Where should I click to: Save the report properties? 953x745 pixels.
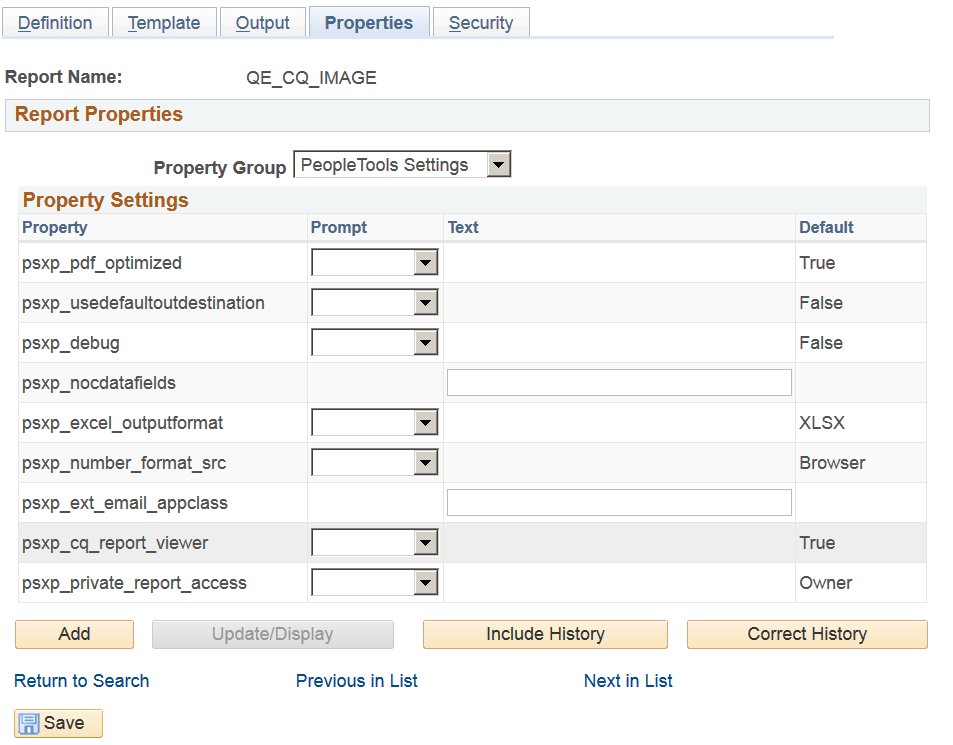coord(58,723)
